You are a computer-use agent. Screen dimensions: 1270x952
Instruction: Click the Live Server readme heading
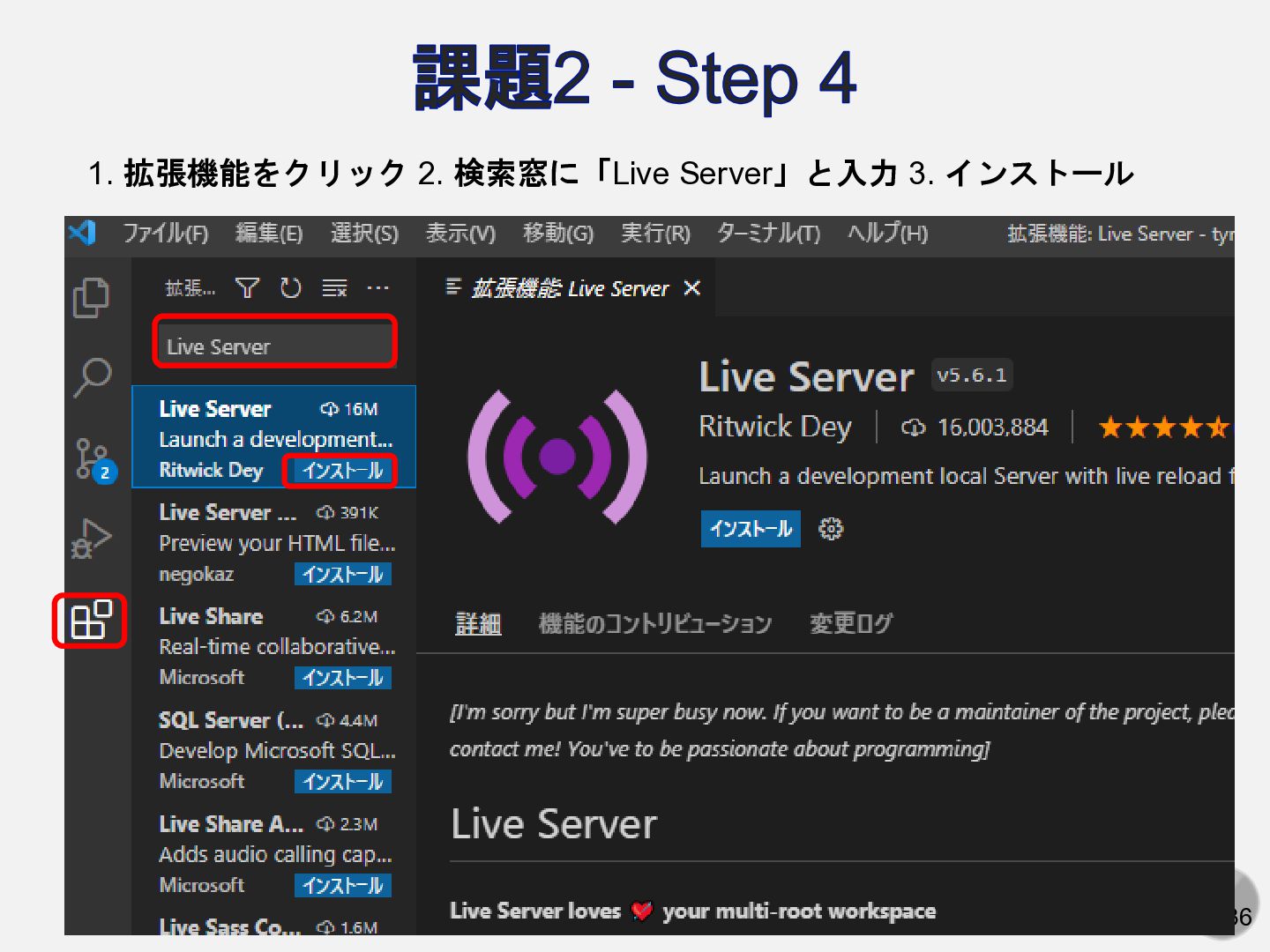tap(554, 824)
